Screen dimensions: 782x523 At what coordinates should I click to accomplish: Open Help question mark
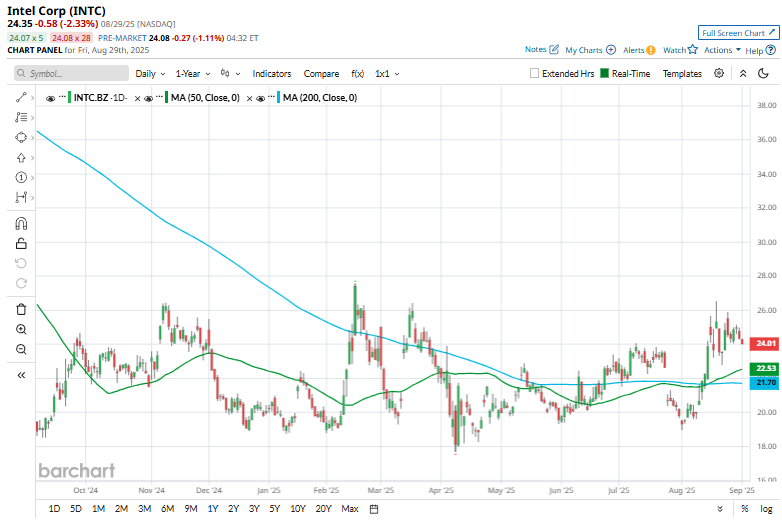tap(771, 50)
